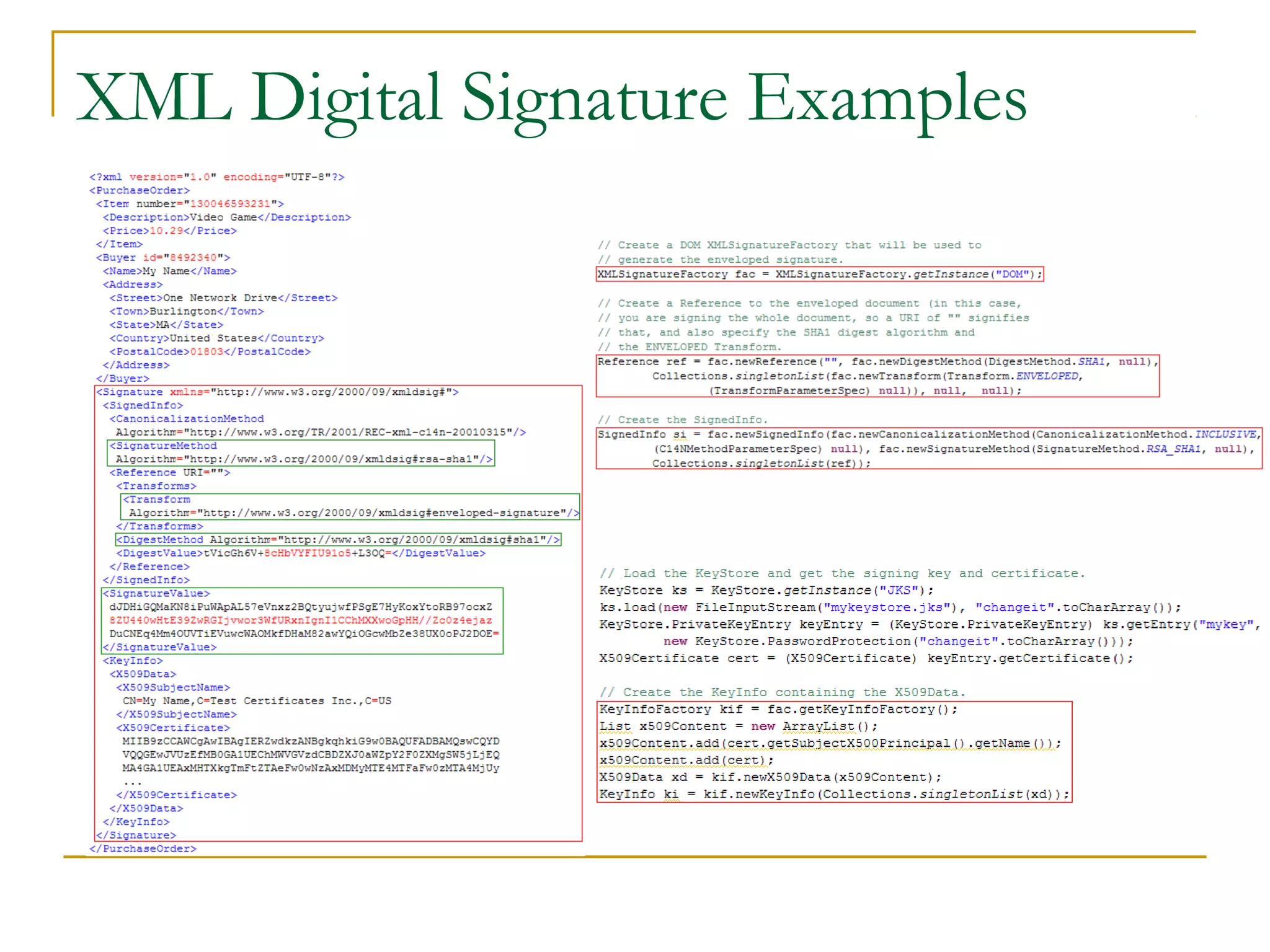Click the Street line One Network Drive
Image resolution: width=1270 pixels, height=952 pixels.
(x=224, y=298)
